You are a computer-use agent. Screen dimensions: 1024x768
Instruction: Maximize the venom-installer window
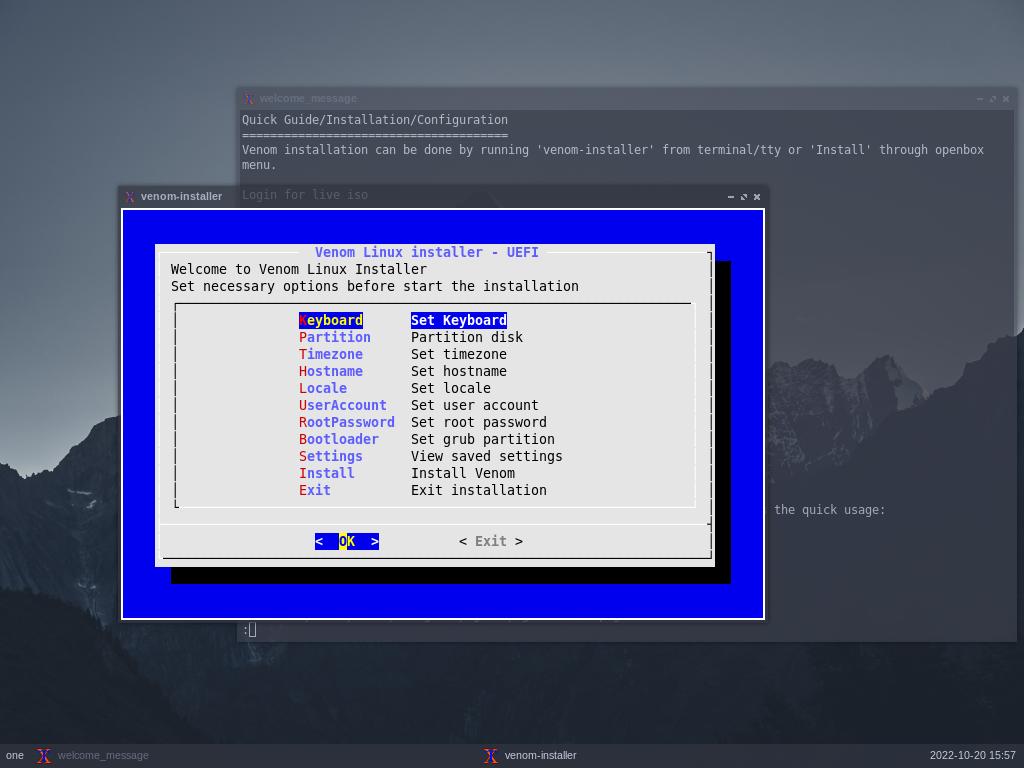tap(744, 197)
